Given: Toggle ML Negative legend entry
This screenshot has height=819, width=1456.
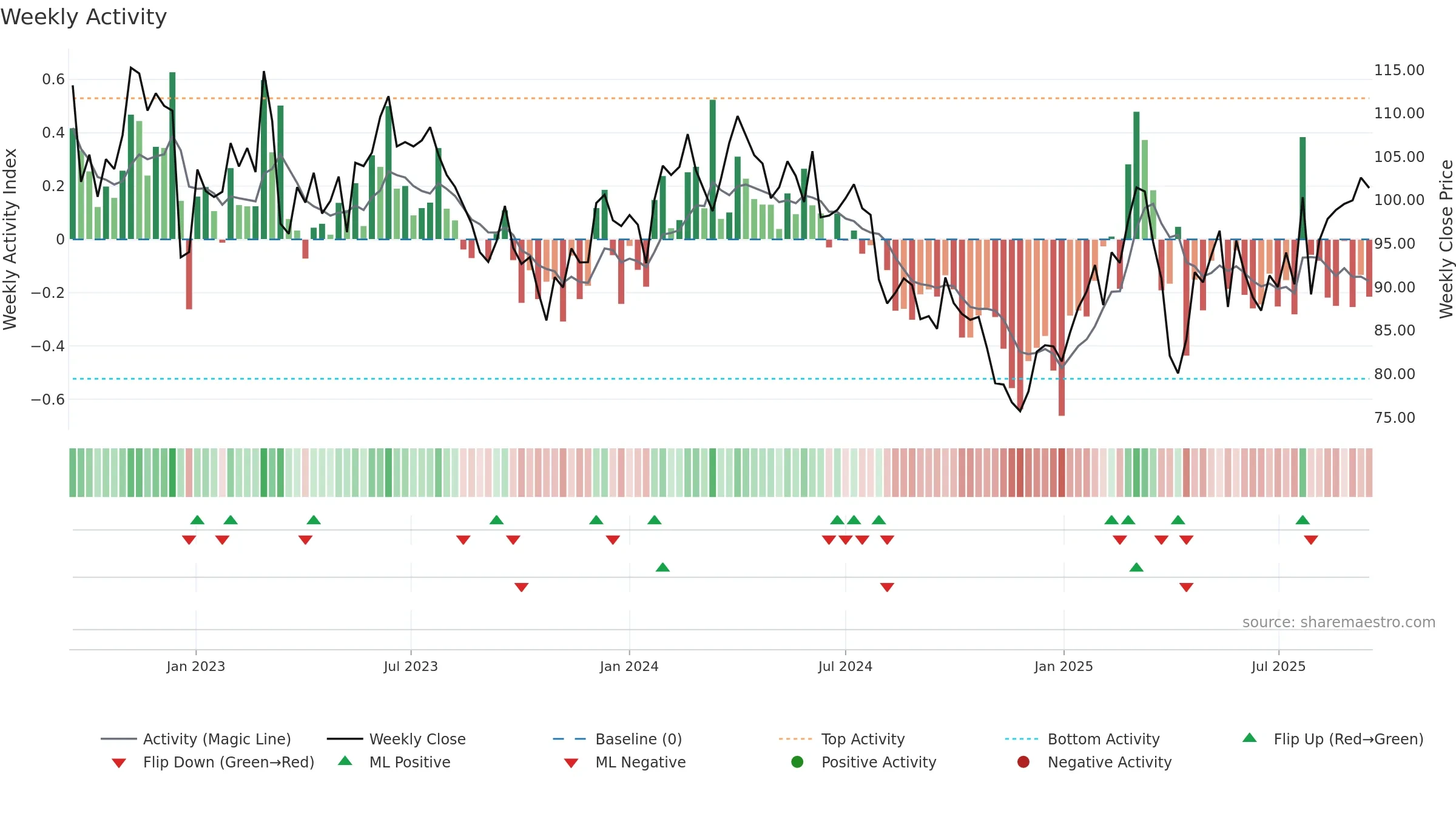Looking at the screenshot, I should click(x=625, y=762).
